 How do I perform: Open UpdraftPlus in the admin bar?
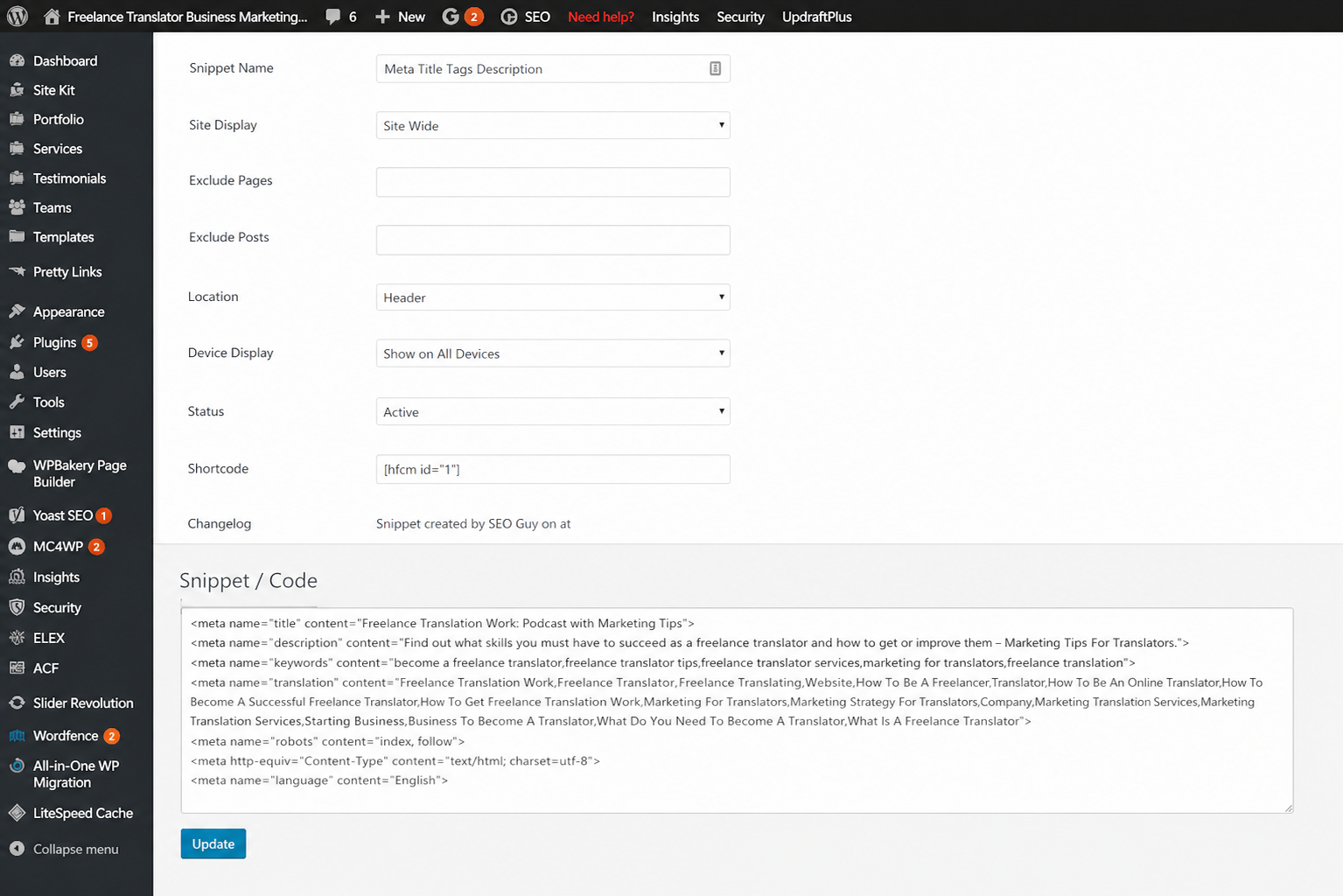[x=817, y=17]
